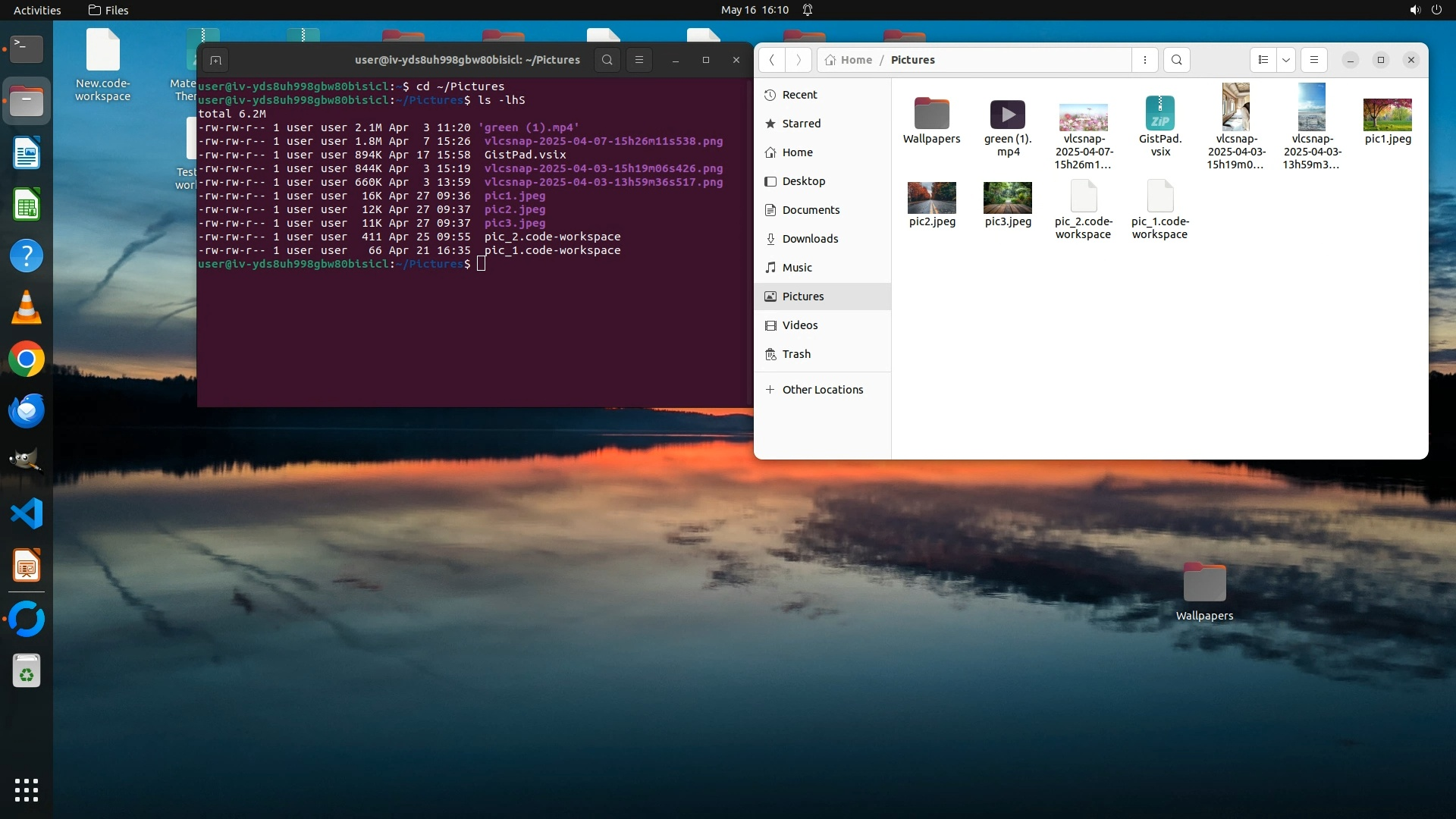Open new tab in terminal window
The width and height of the screenshot is (1456, 819).
tap(215, 60)
